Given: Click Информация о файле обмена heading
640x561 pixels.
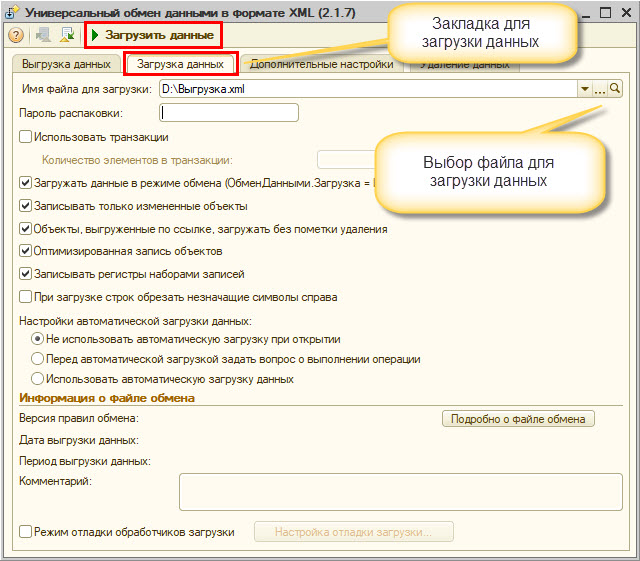Looking at the screenshot, I should tap(107, 398).
